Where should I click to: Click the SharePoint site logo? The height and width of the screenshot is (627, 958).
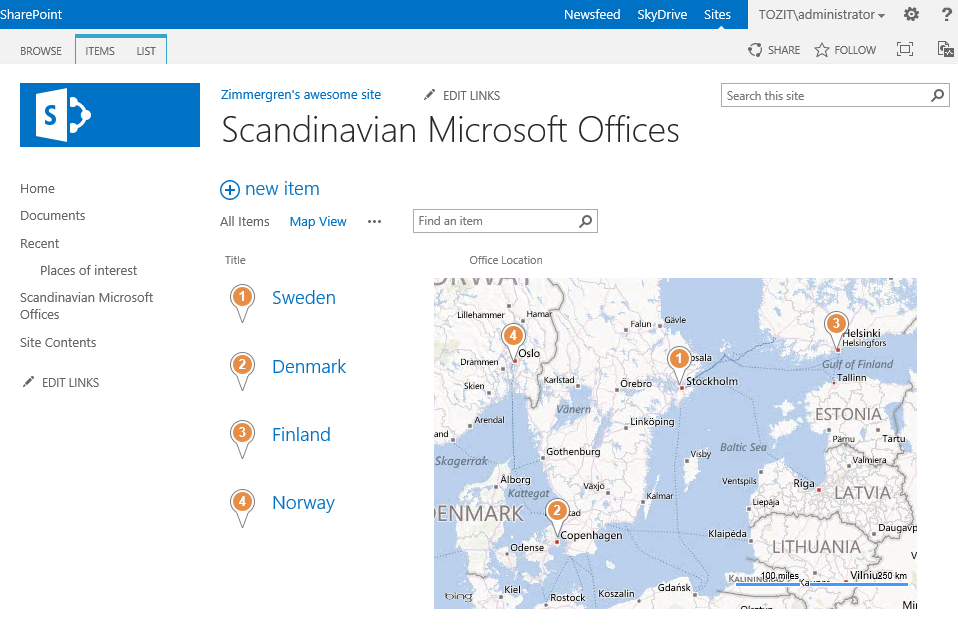click(x=110, y=115)
